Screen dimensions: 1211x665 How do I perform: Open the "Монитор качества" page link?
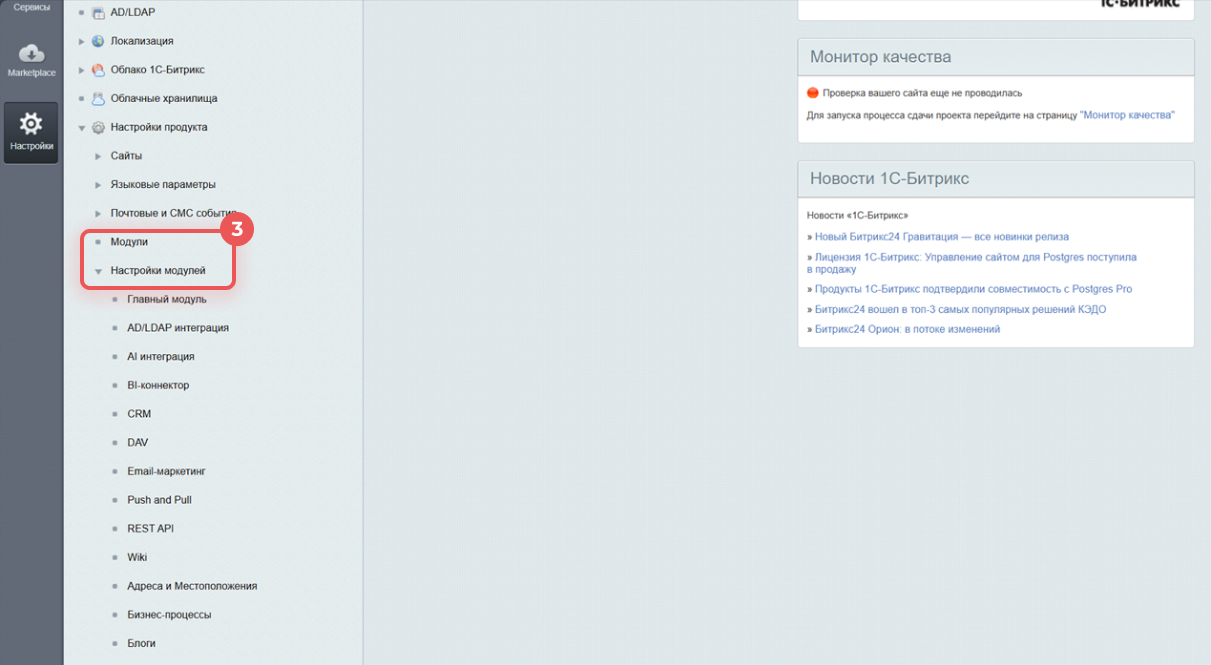(x=1127, y=115)
